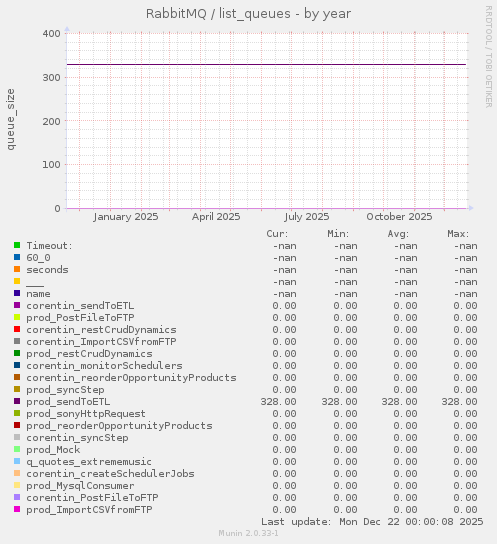Click the 400 y-axis tick label
Image resolution: width=497 pixels, height=544 pixels.
click(x=51, y=34)
